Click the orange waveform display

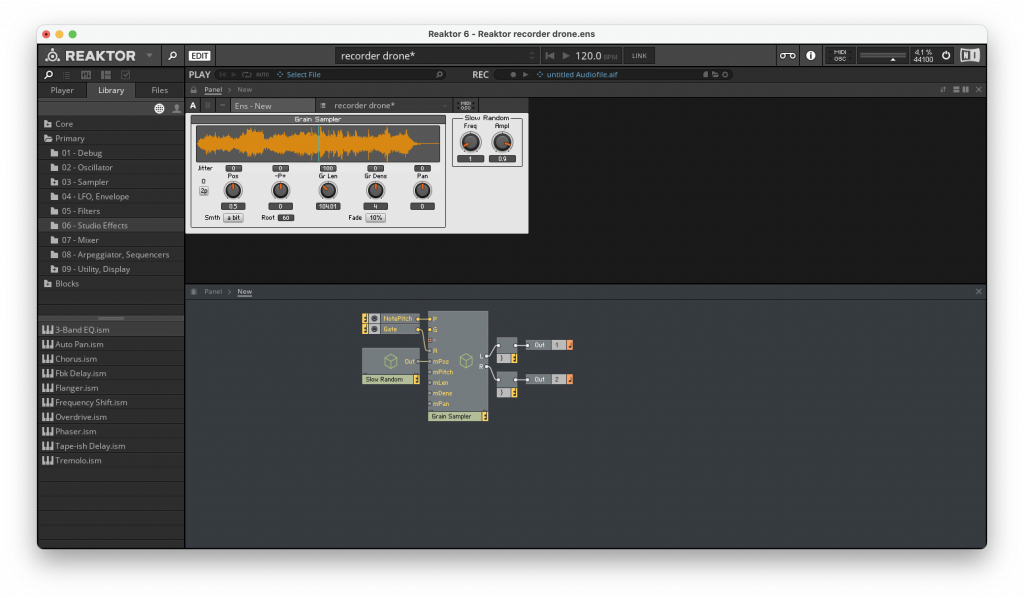318,143
